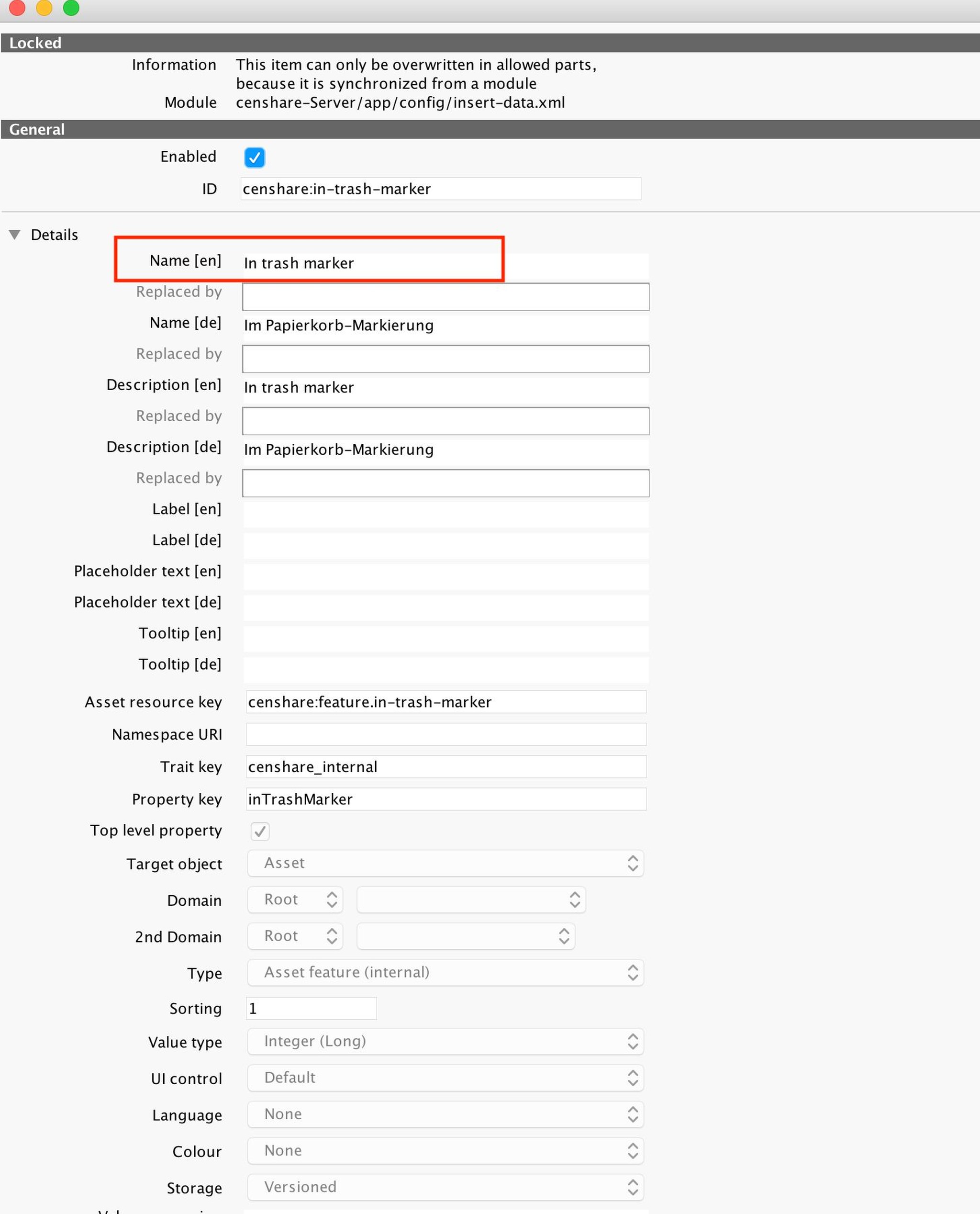Open the Domain Root dropdown
Image resolution: width=980 pixels, height=1214 pixels.
click(x=295, y=899)
